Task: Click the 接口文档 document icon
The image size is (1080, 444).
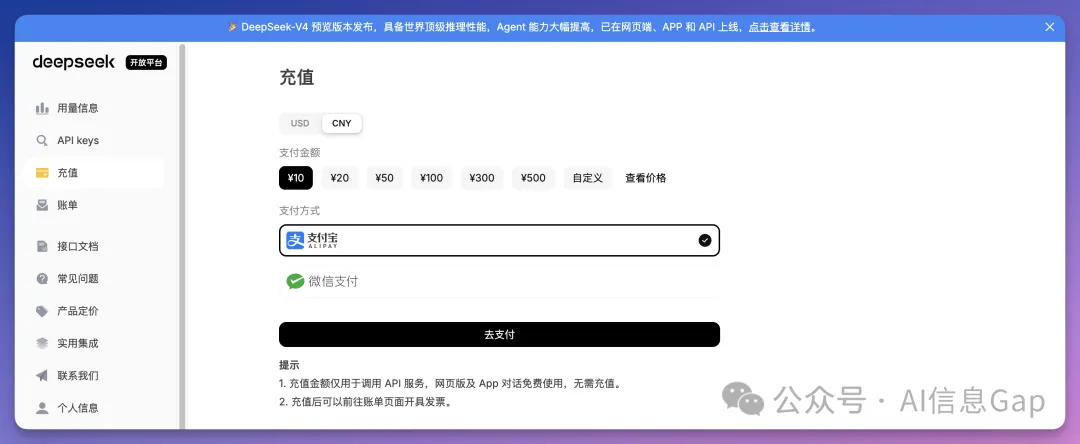Action: pyautogui.click(x=42, y=246)
